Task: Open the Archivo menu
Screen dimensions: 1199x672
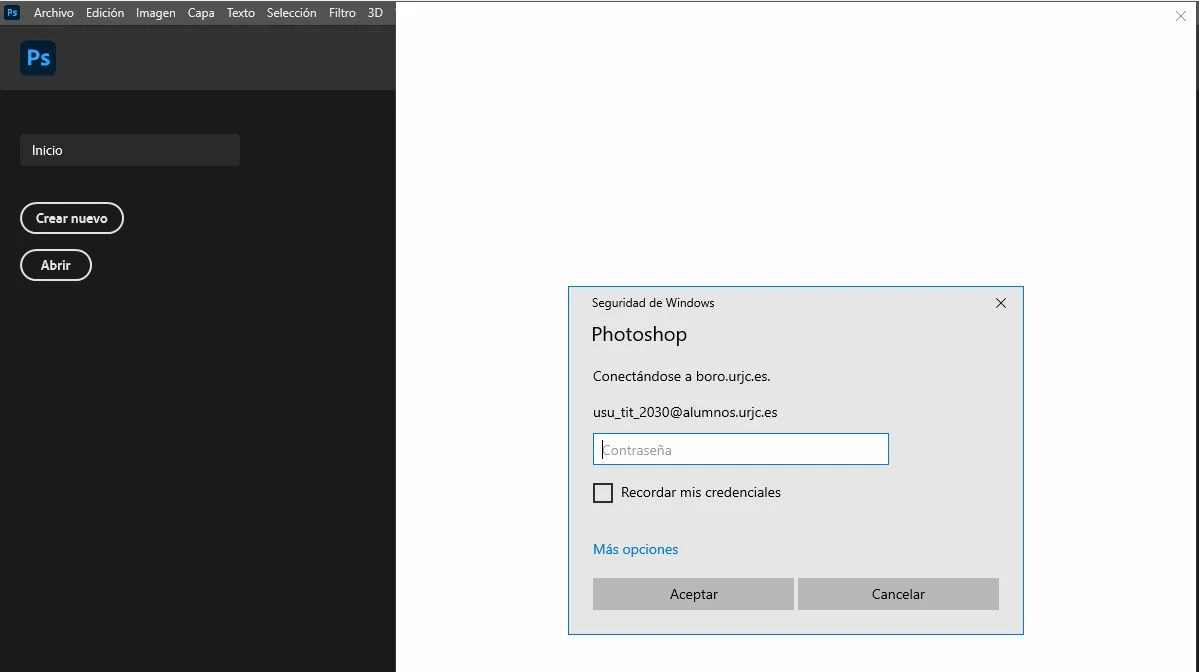Action: click(54, 13)
